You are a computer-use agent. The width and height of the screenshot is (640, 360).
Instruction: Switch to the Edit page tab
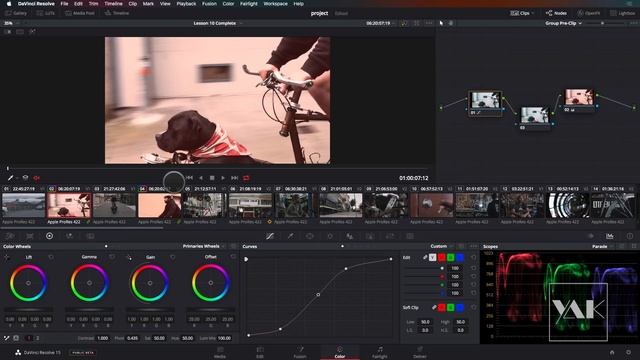[x=260, y=352]
